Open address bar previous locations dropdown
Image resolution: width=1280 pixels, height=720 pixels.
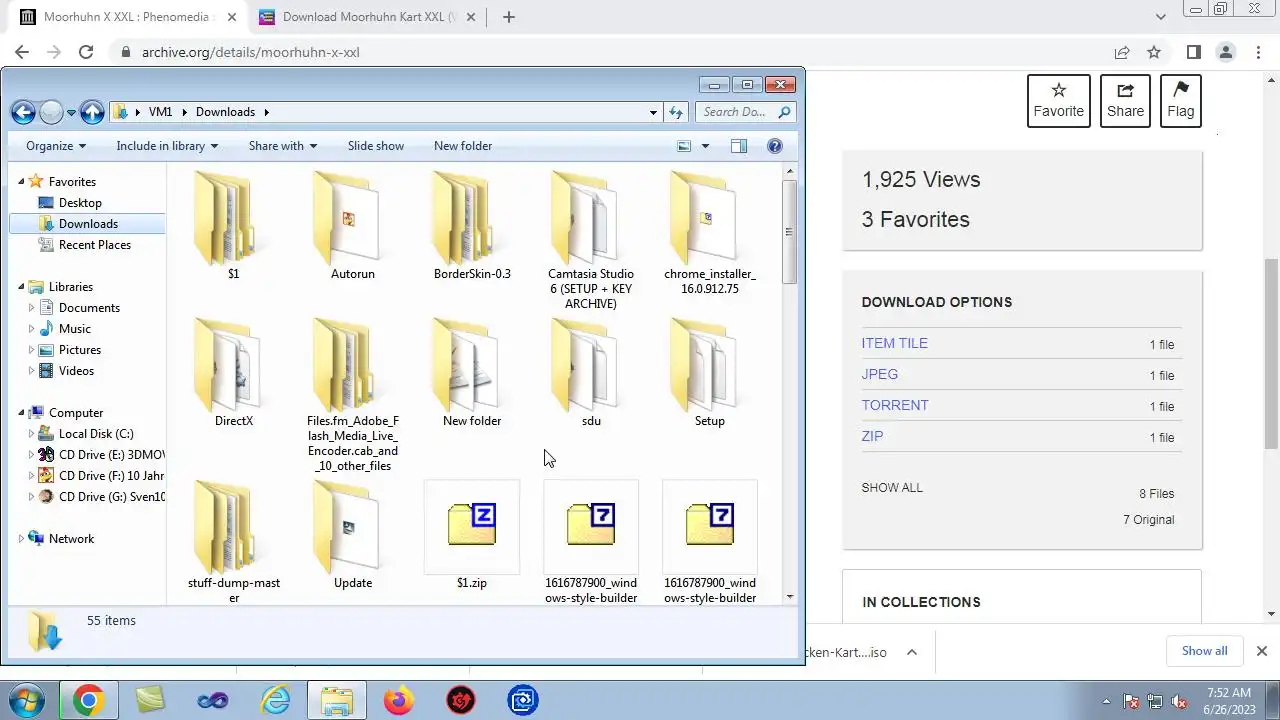(653, 112)
